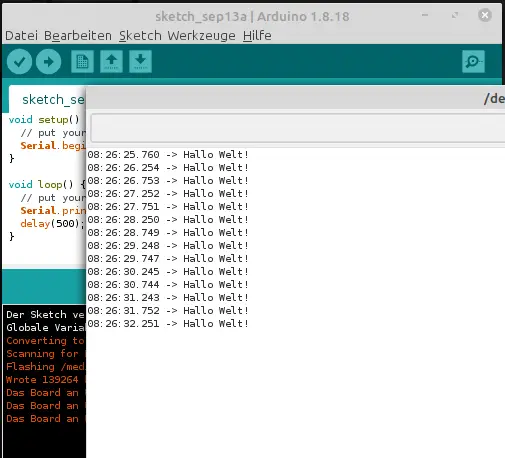Screen dimensions: 505x458
Task: Click the serial line stamped 08:26:30.245
Action: 168,272
